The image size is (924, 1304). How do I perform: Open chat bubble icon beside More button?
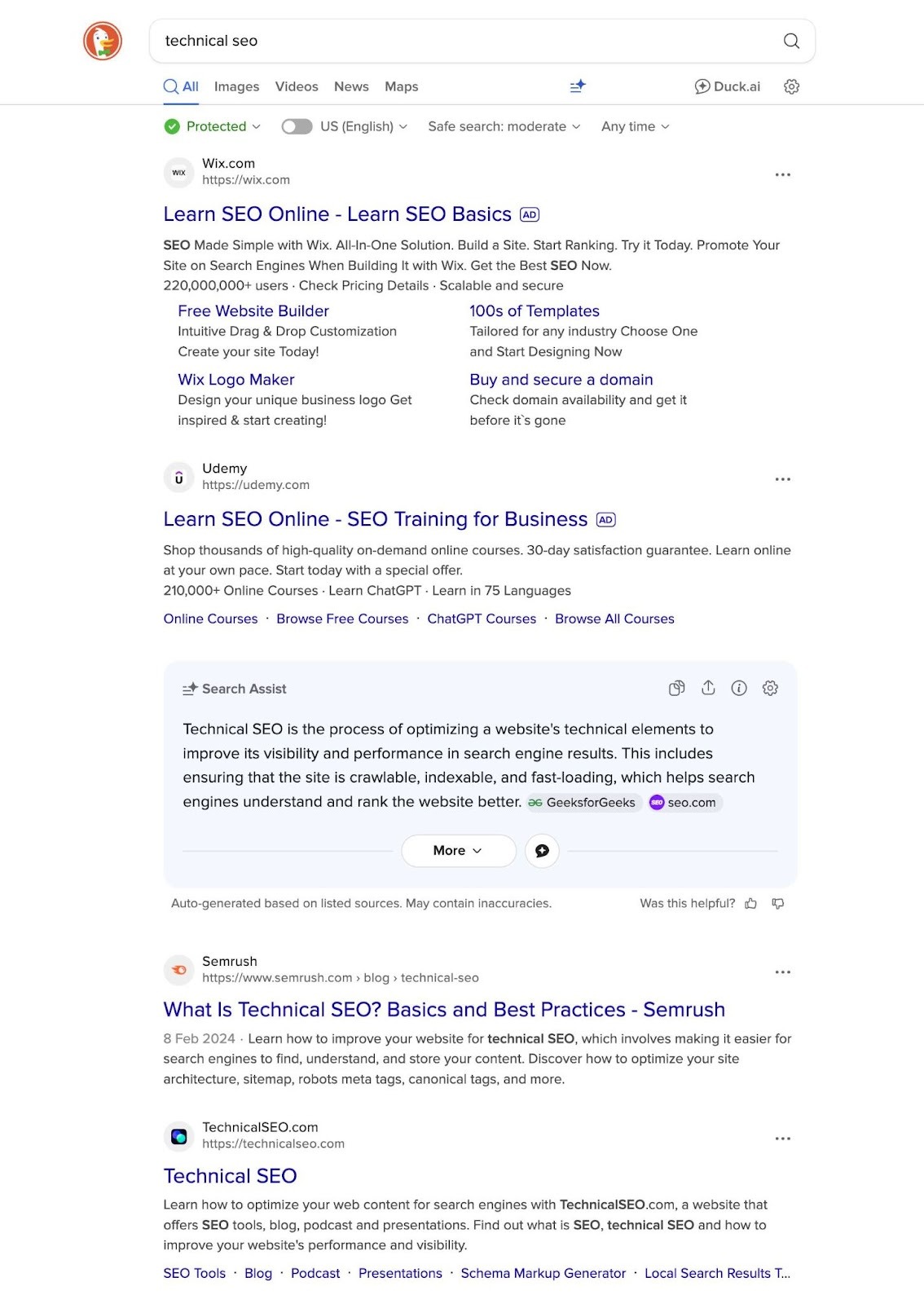[x=542, y=851]
